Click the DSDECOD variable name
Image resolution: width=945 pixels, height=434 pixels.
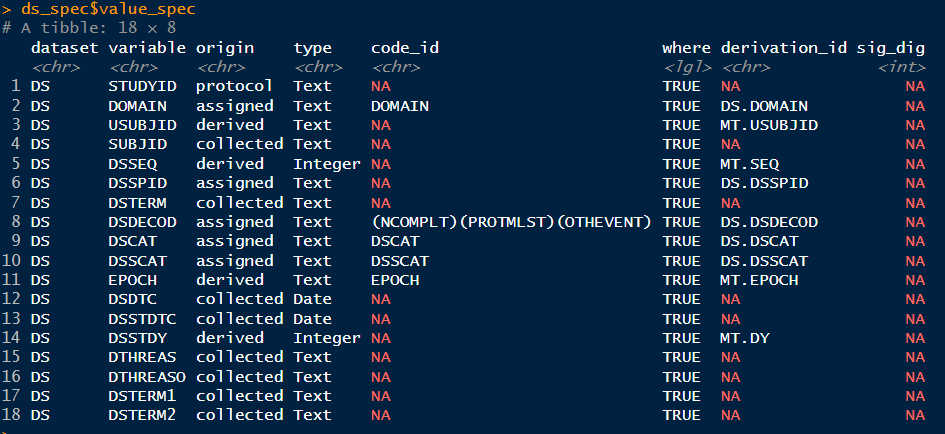click(142, 222)
